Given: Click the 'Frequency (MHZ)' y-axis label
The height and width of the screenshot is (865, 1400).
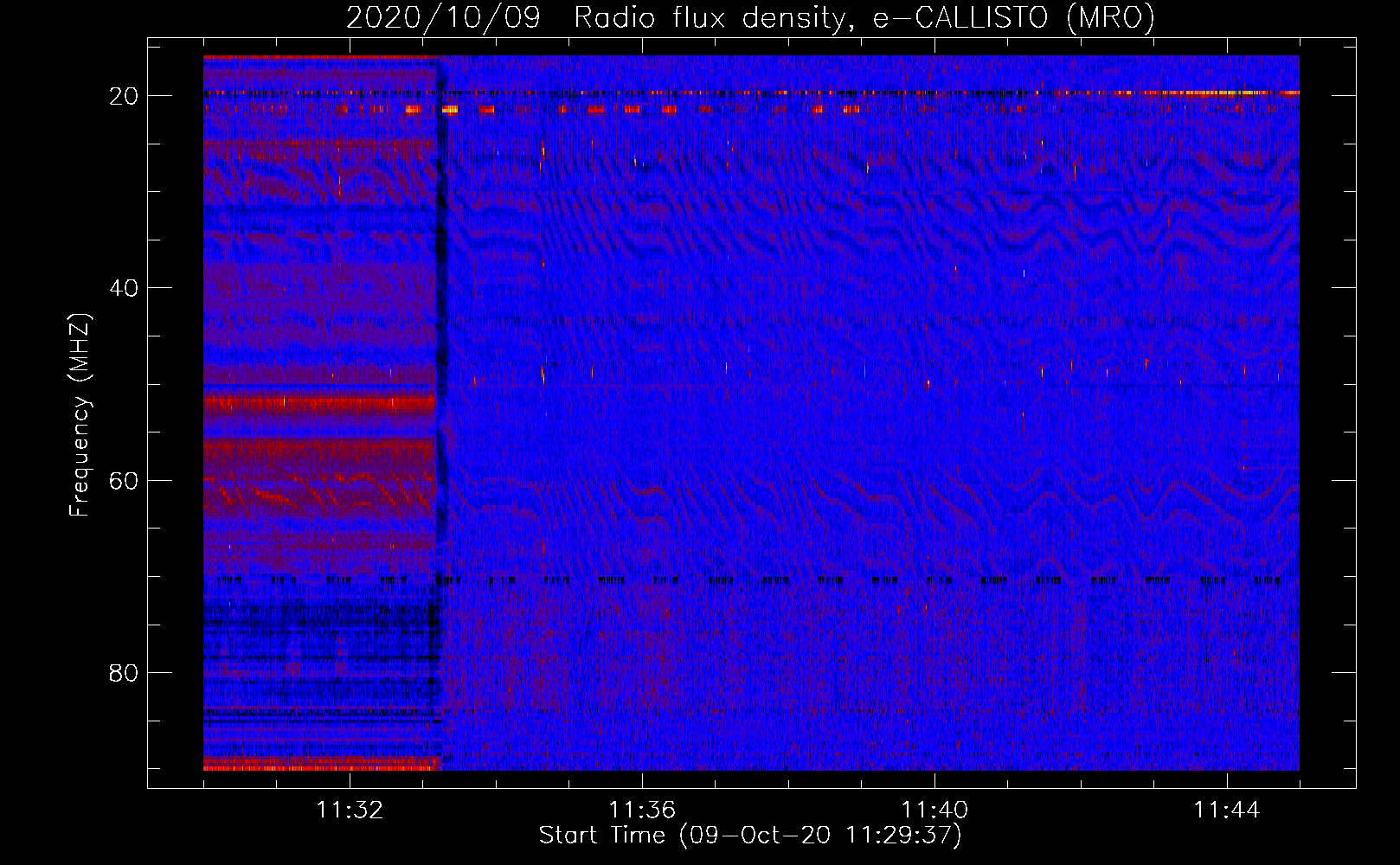Looking at the screenshot, I should point(80,414).
